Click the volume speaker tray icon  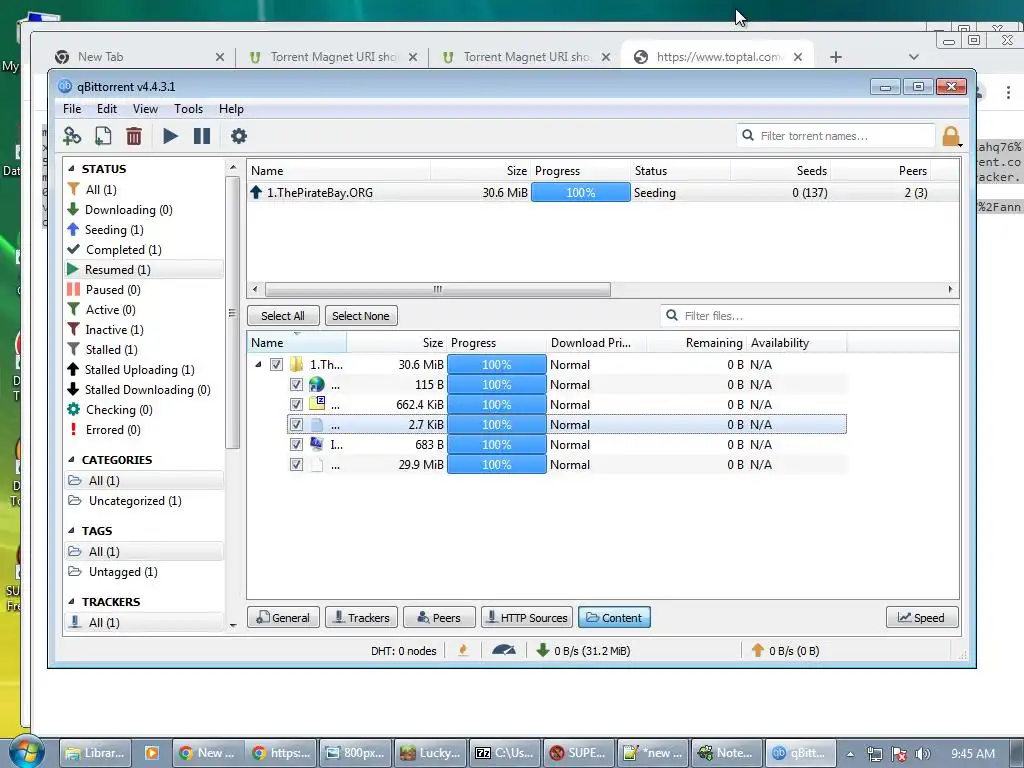pyautogui.click(x=923, y=754)
